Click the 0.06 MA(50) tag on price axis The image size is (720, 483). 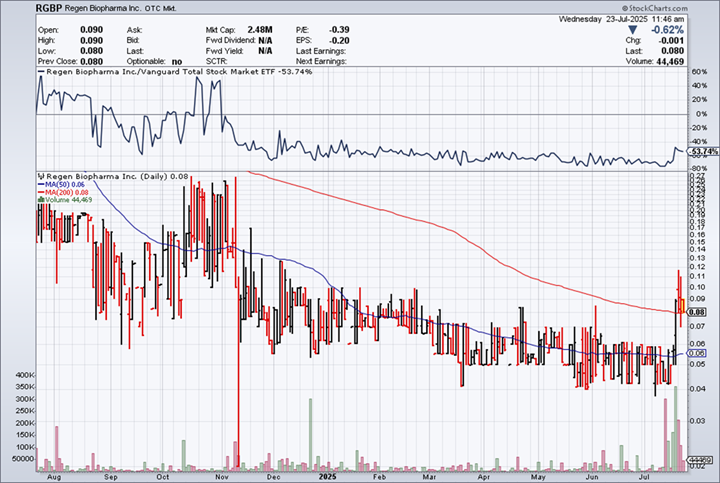click(698, 353)
